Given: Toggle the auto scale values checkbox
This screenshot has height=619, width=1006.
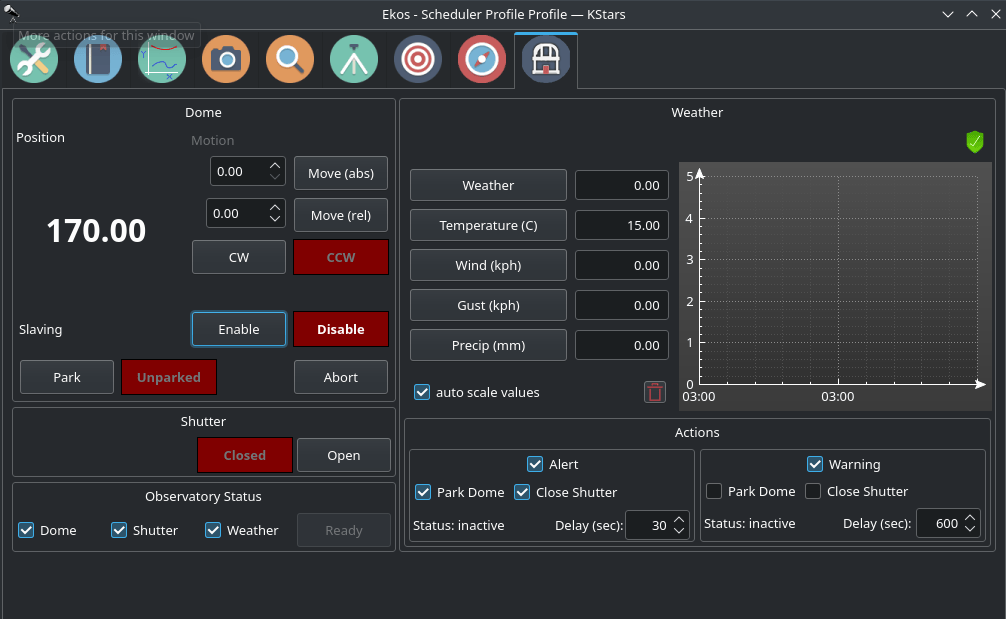Looking at the screenshot, I should click(x=422, y=392).
